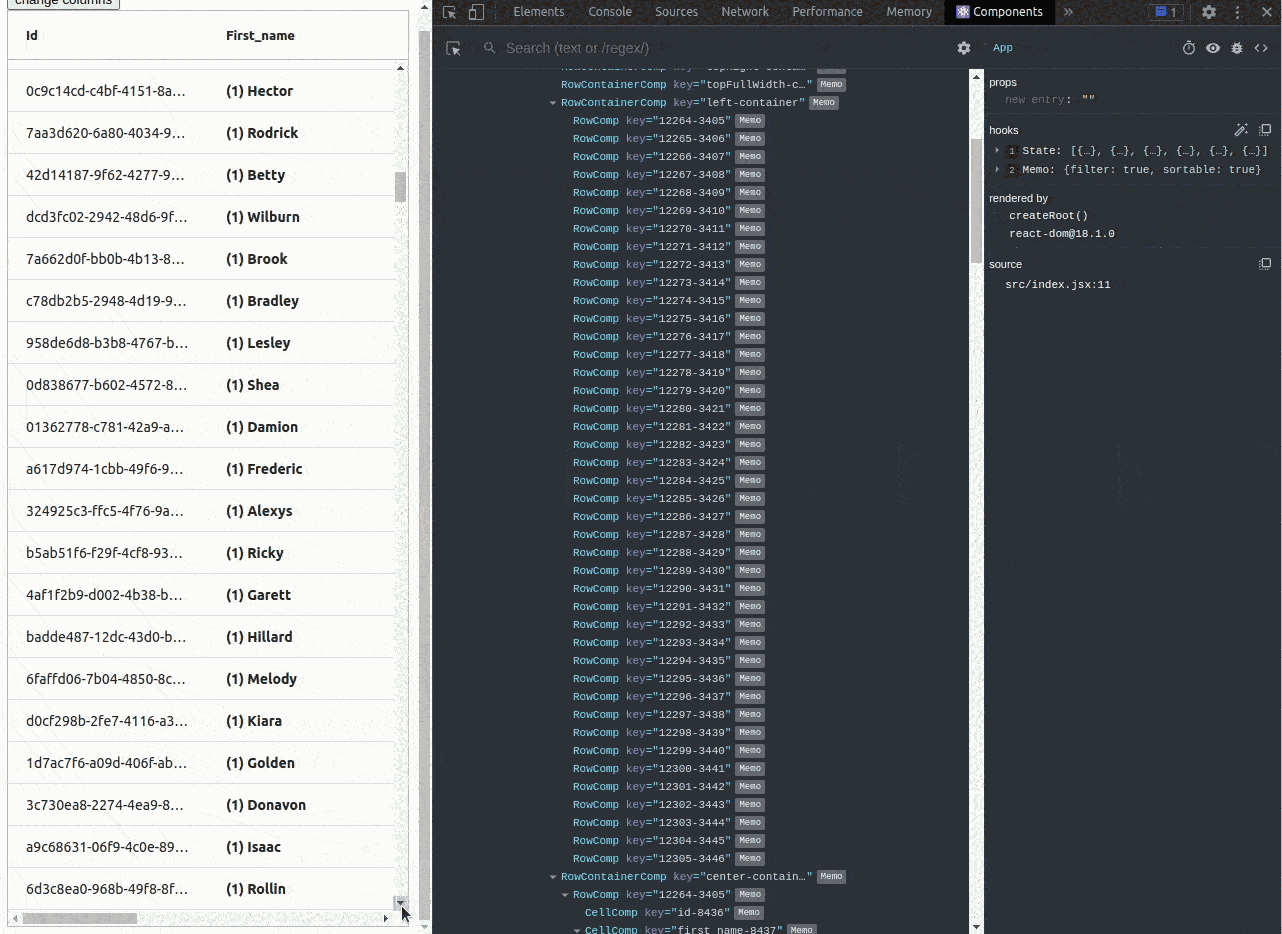
Task: Suspend the selected component stopwatch icon
Action: coord(1189,48)
